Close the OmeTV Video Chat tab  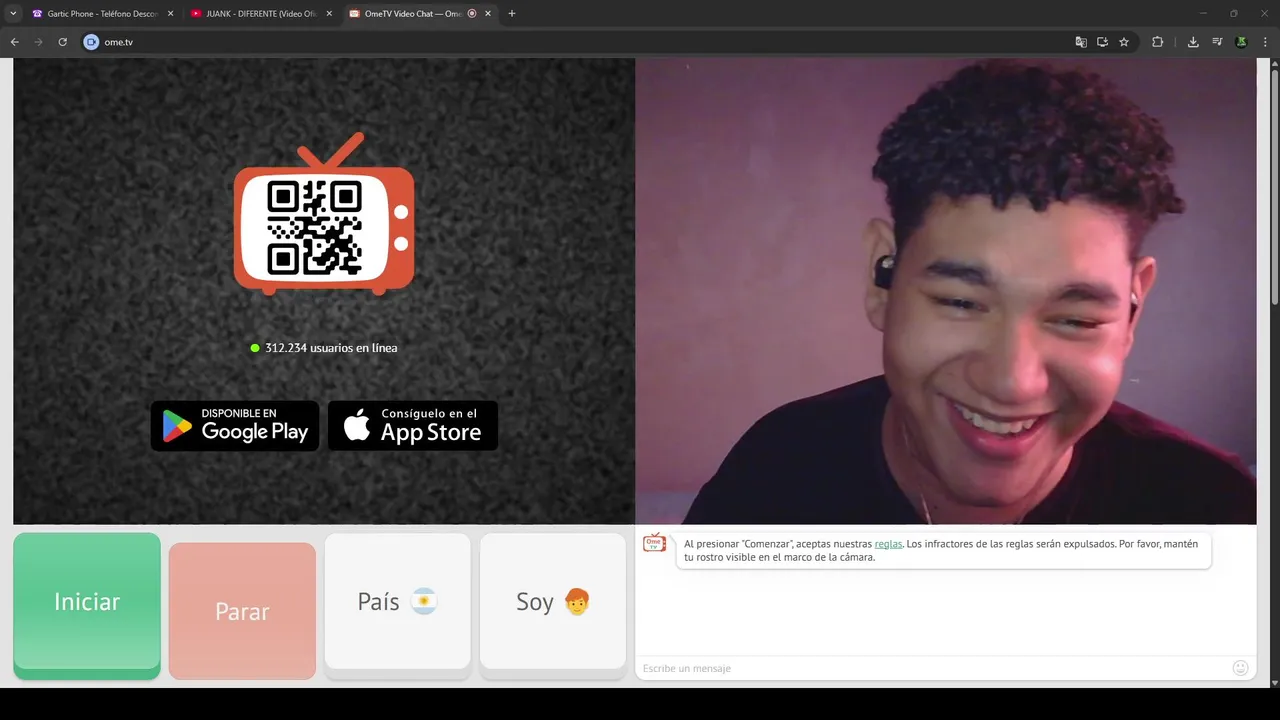point(488,14)
